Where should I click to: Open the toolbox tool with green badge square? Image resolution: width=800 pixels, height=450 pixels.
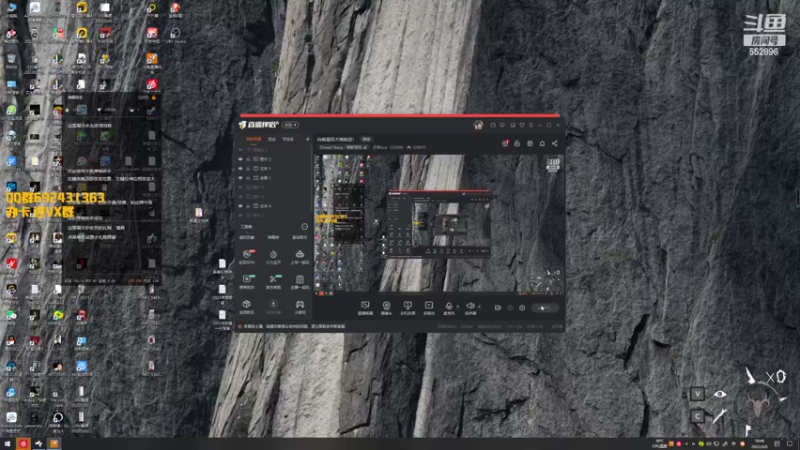pyautogui.click(x=247, y=282)
